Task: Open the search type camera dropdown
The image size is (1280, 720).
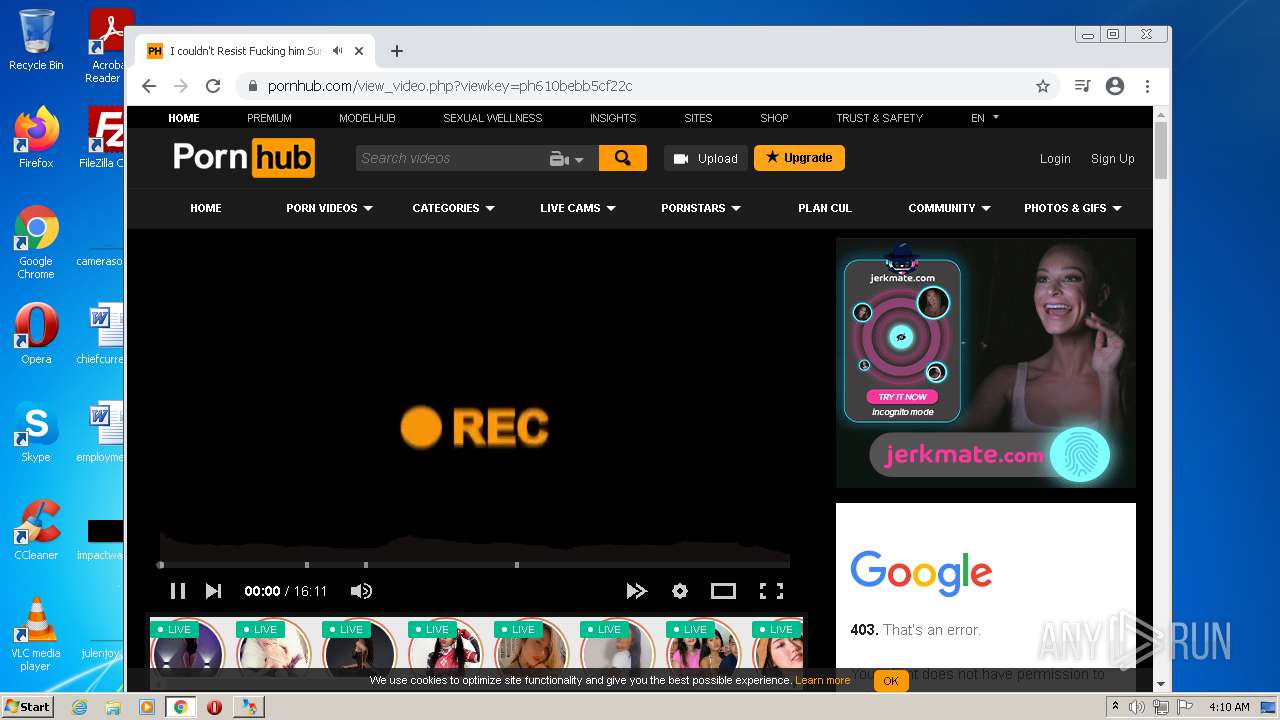Action: tap(566, 159)
